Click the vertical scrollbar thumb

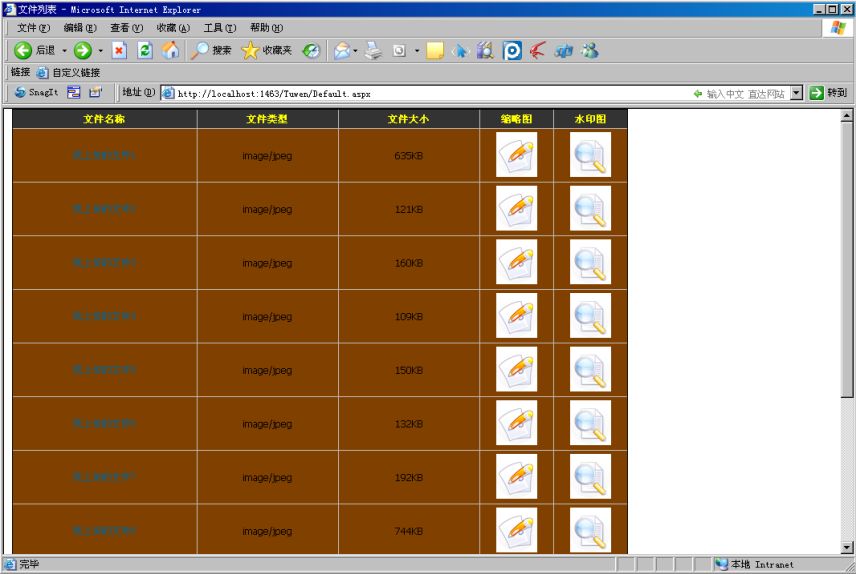pyautogui.click(x=847, y=259)
